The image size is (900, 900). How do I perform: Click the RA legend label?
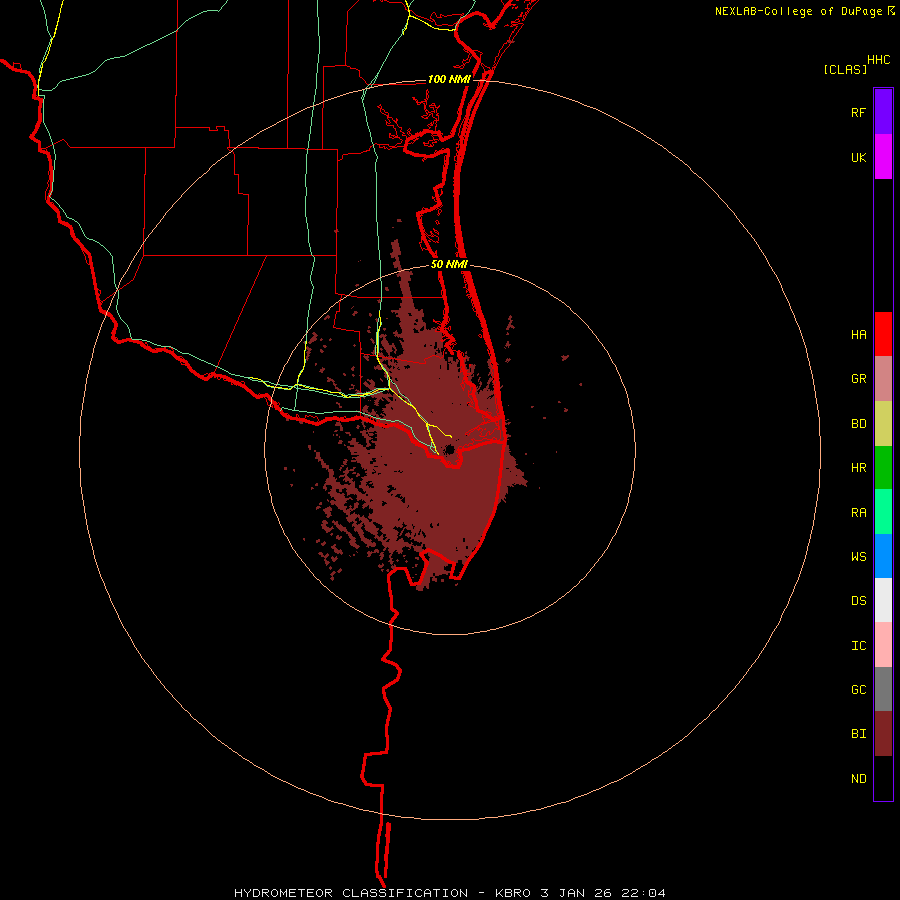point(858,513)
